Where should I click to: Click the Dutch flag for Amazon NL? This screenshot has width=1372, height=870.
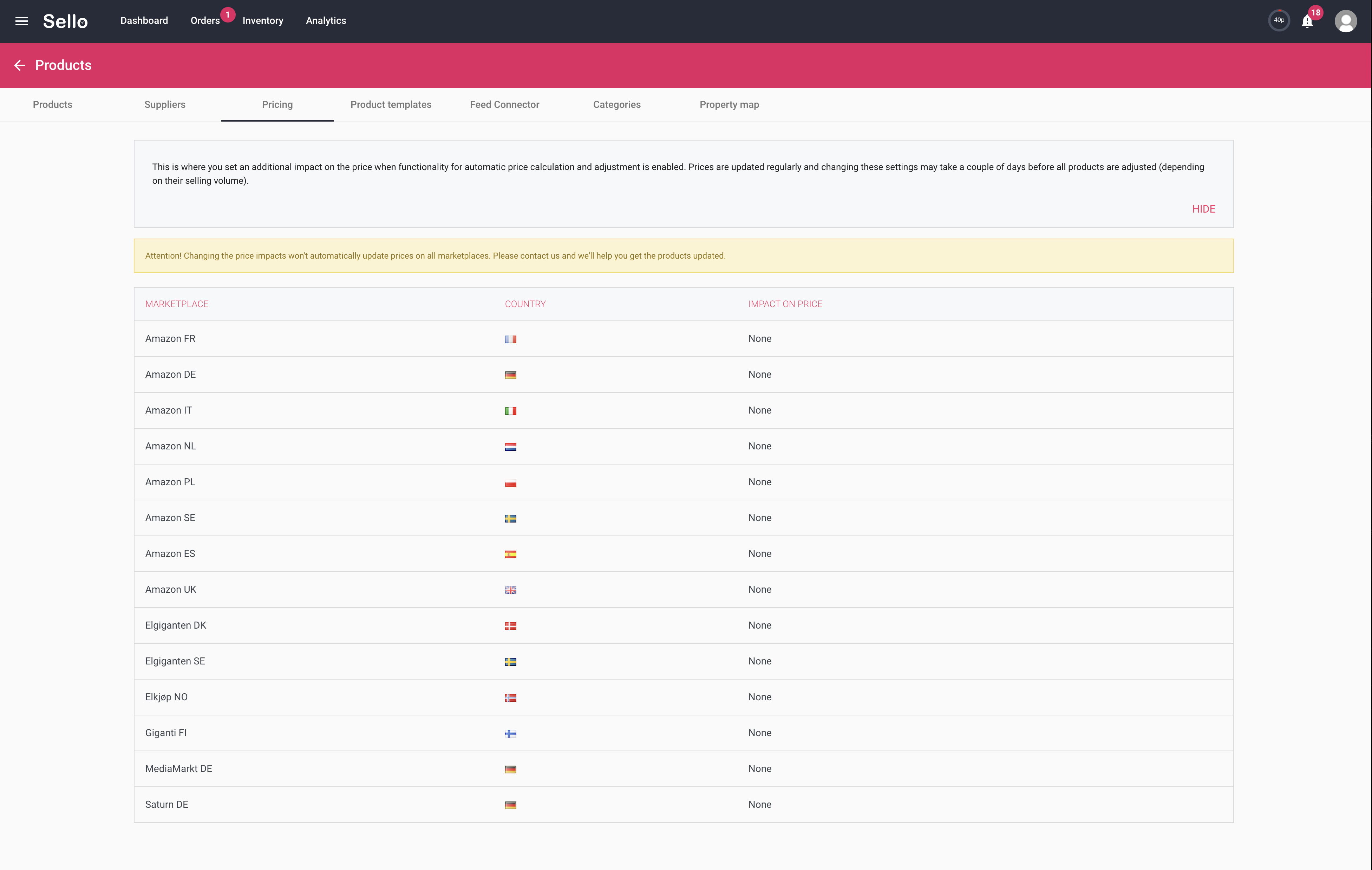click(x=510, y=447)
